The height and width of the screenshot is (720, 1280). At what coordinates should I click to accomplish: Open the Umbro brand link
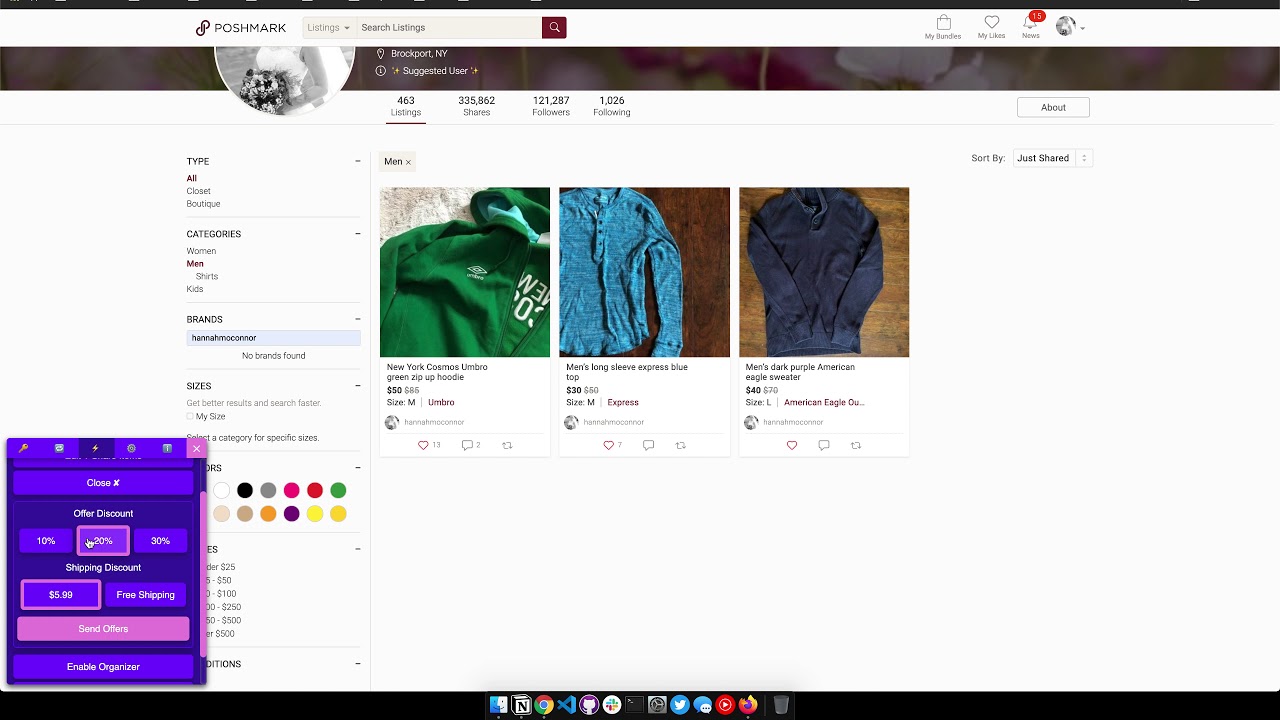click(x=441, y=402)
